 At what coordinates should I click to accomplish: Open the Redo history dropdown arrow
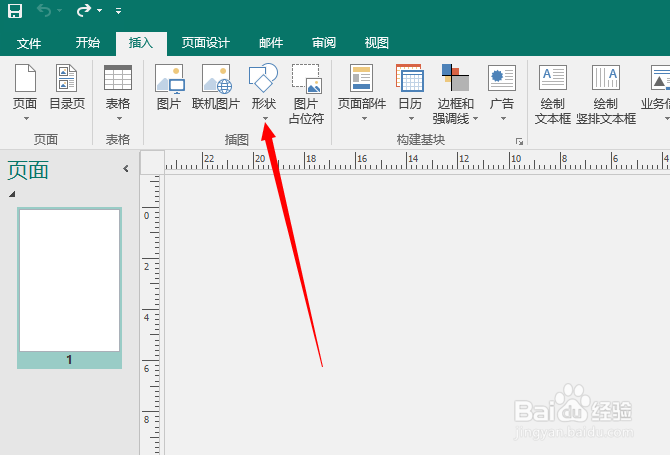(x=100, y=10)
